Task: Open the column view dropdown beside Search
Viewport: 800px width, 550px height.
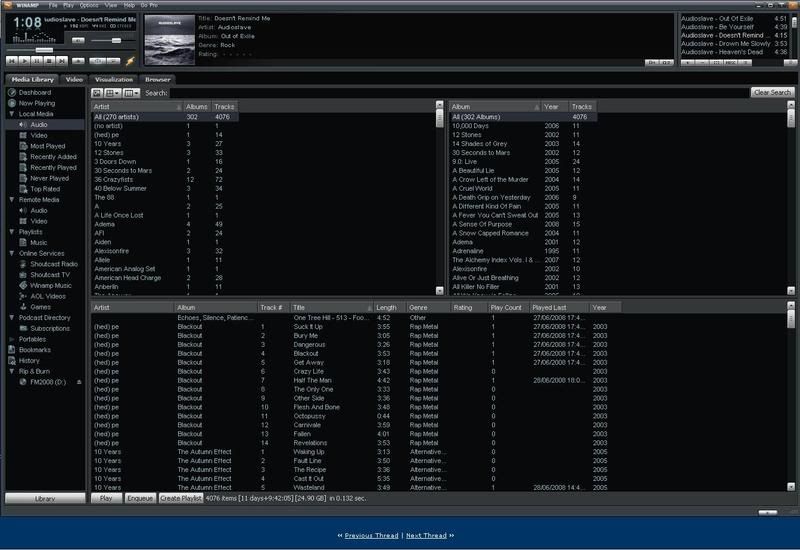Action: pyautogui.click(x=132, y=93)
